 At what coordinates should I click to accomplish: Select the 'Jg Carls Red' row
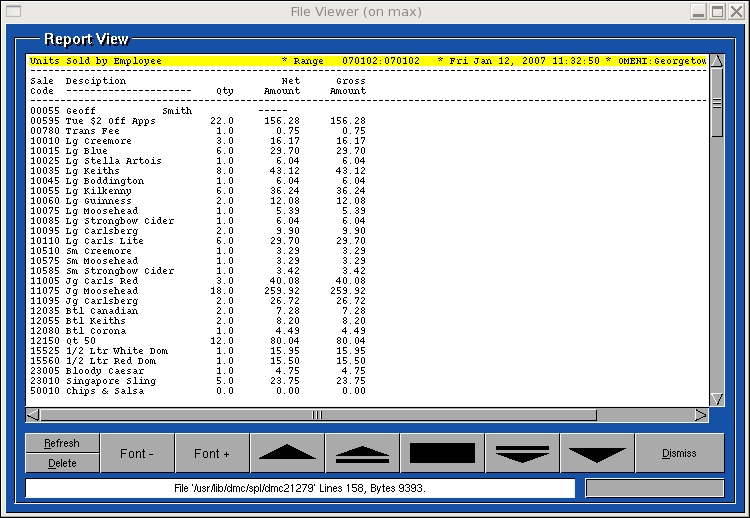(198, 281)
